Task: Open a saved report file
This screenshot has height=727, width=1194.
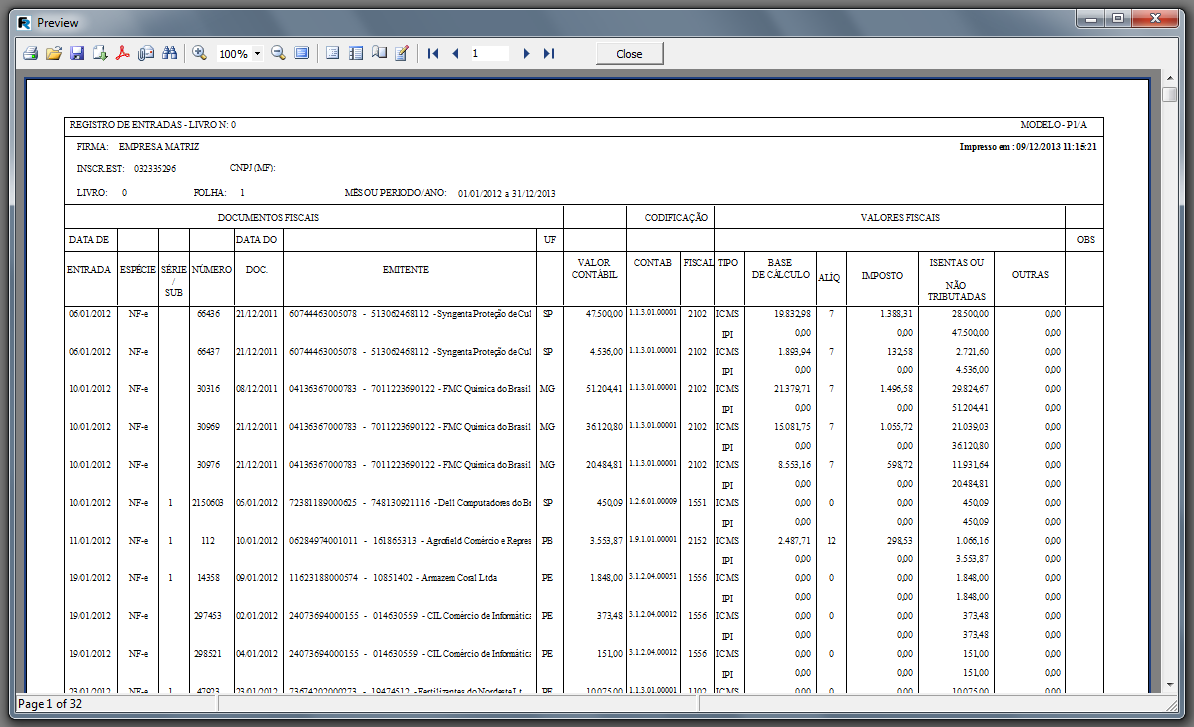Action: pyautogui.click(x=53, y=53)
